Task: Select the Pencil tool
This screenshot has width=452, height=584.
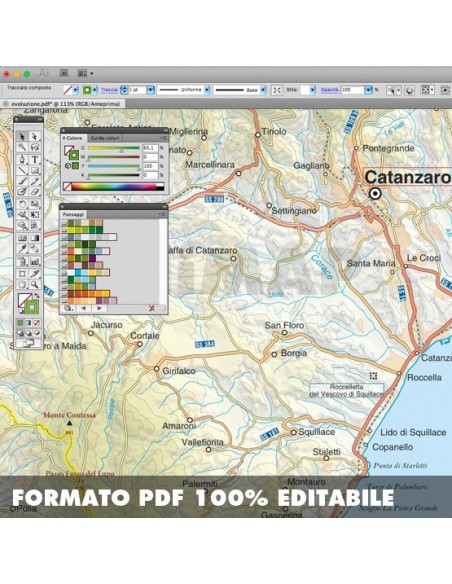Action: (x=35, y=181)
